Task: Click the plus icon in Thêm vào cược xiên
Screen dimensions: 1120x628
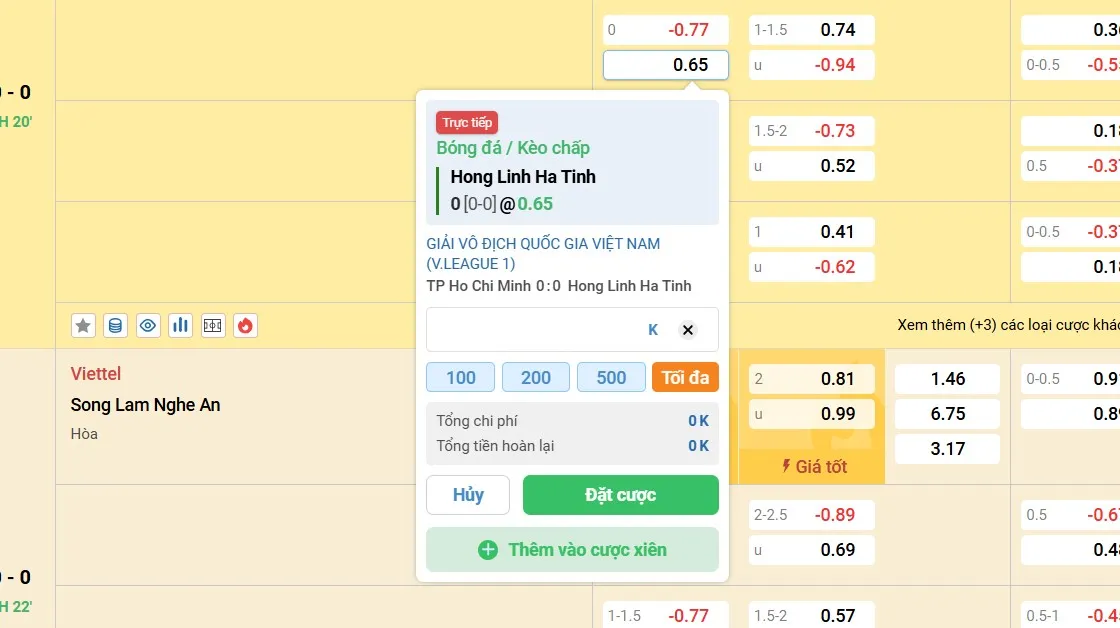Action: [x=488, y=550]
